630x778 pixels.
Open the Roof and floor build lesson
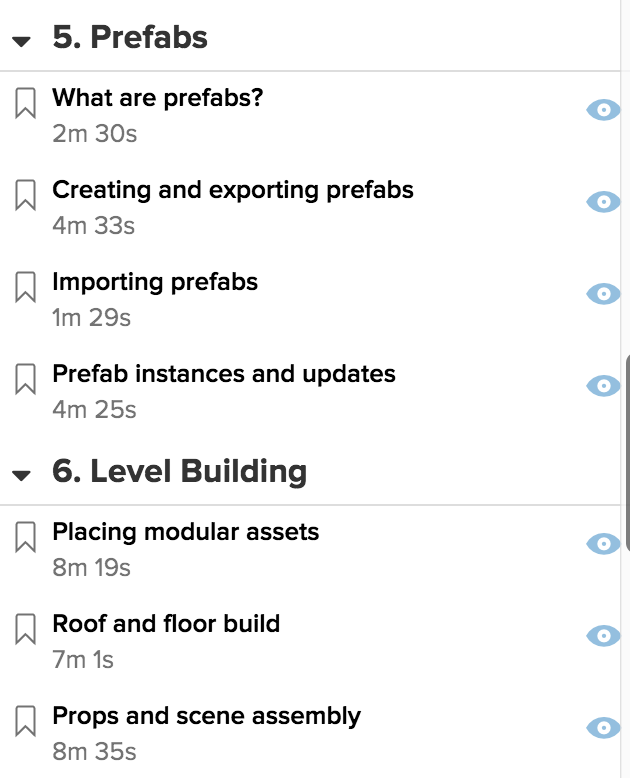[x=166, y=624]
